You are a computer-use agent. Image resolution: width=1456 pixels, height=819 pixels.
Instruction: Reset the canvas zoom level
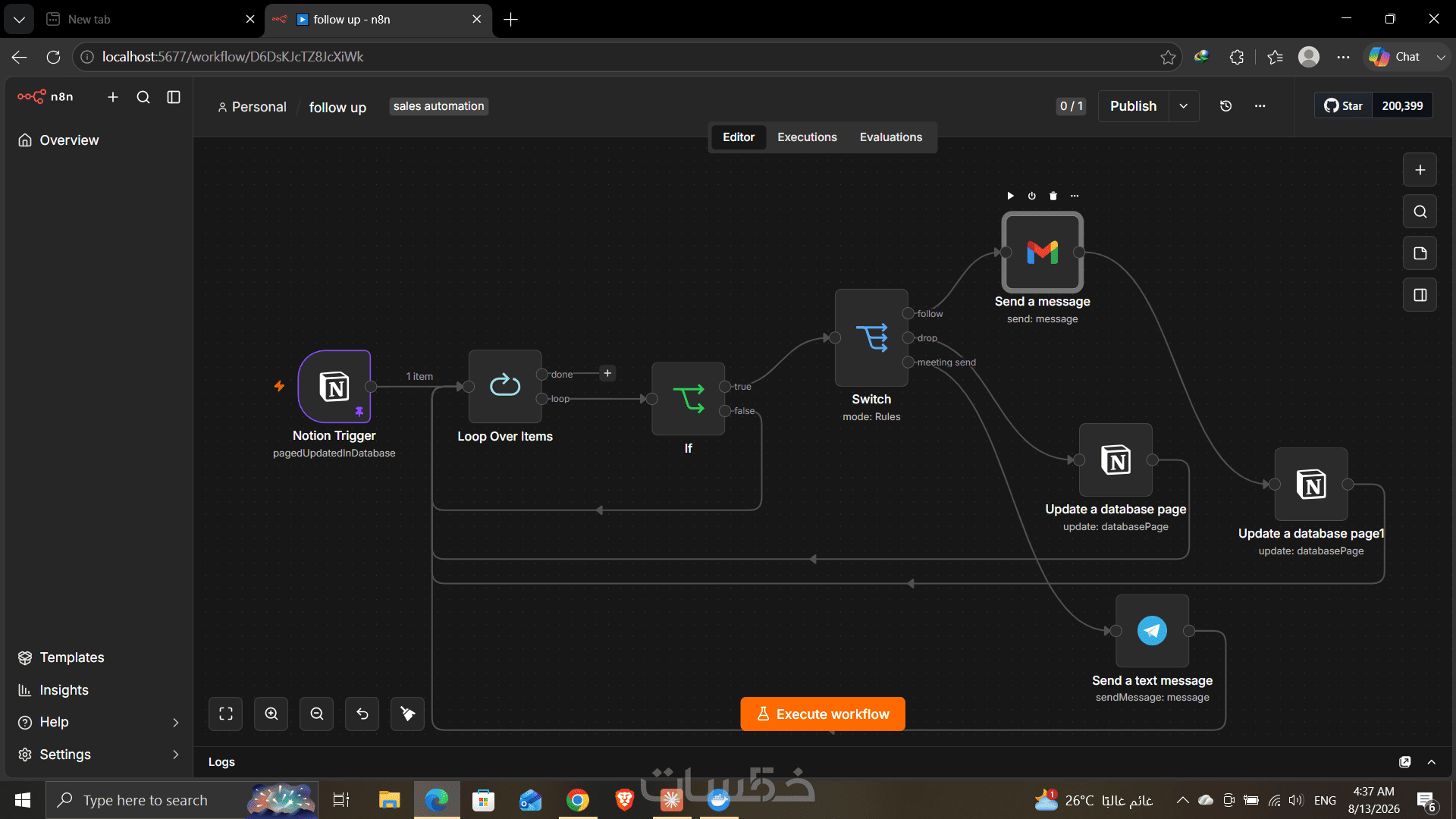coord(362,714)
